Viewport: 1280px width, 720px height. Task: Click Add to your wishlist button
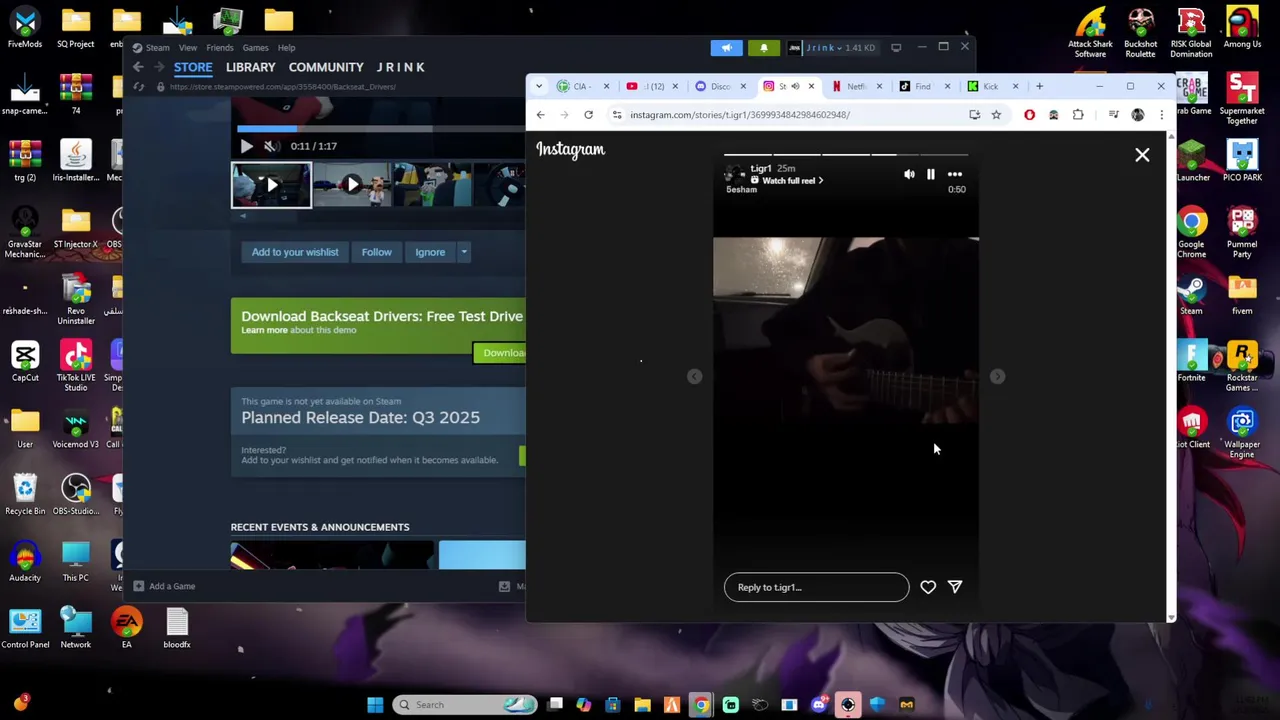295,252
